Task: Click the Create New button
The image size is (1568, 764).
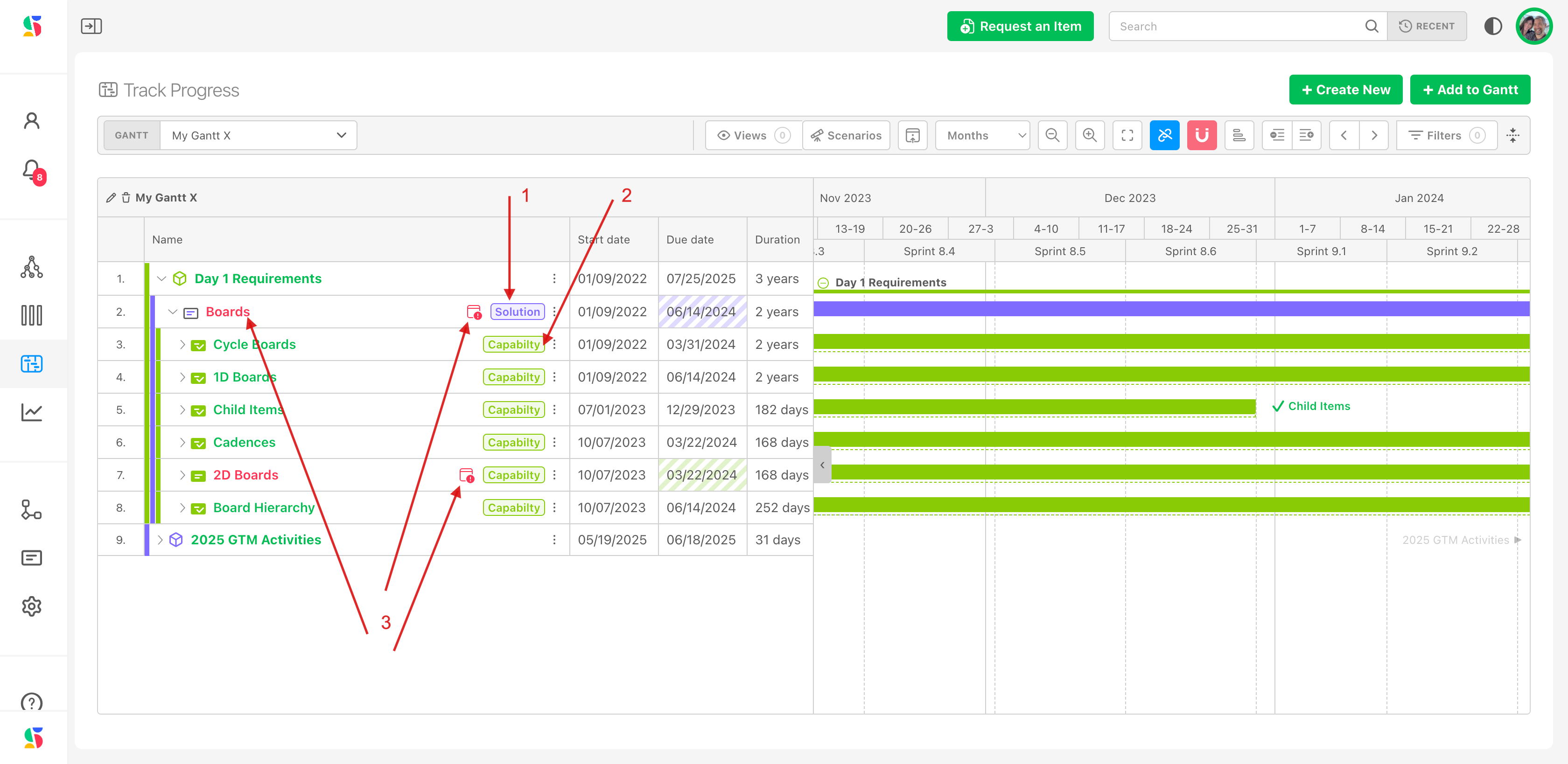Action: pos(1345,90)
